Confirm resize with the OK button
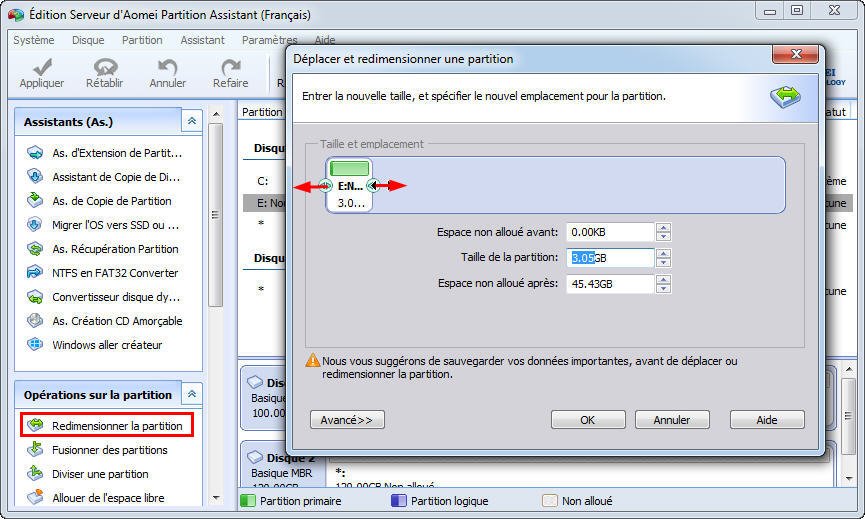865x519 pixels. tap(588, 420)
